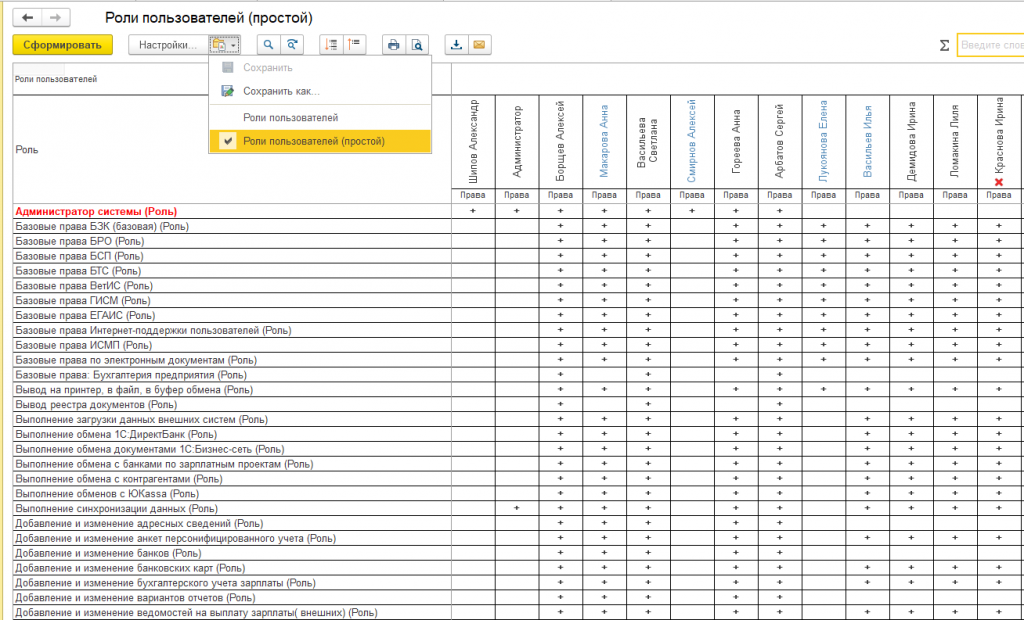Image resolution: width=1024 pixels, height=620 pixels.
Task: Choose 'Роли пользователей' report variant
Action: (290, 118)
